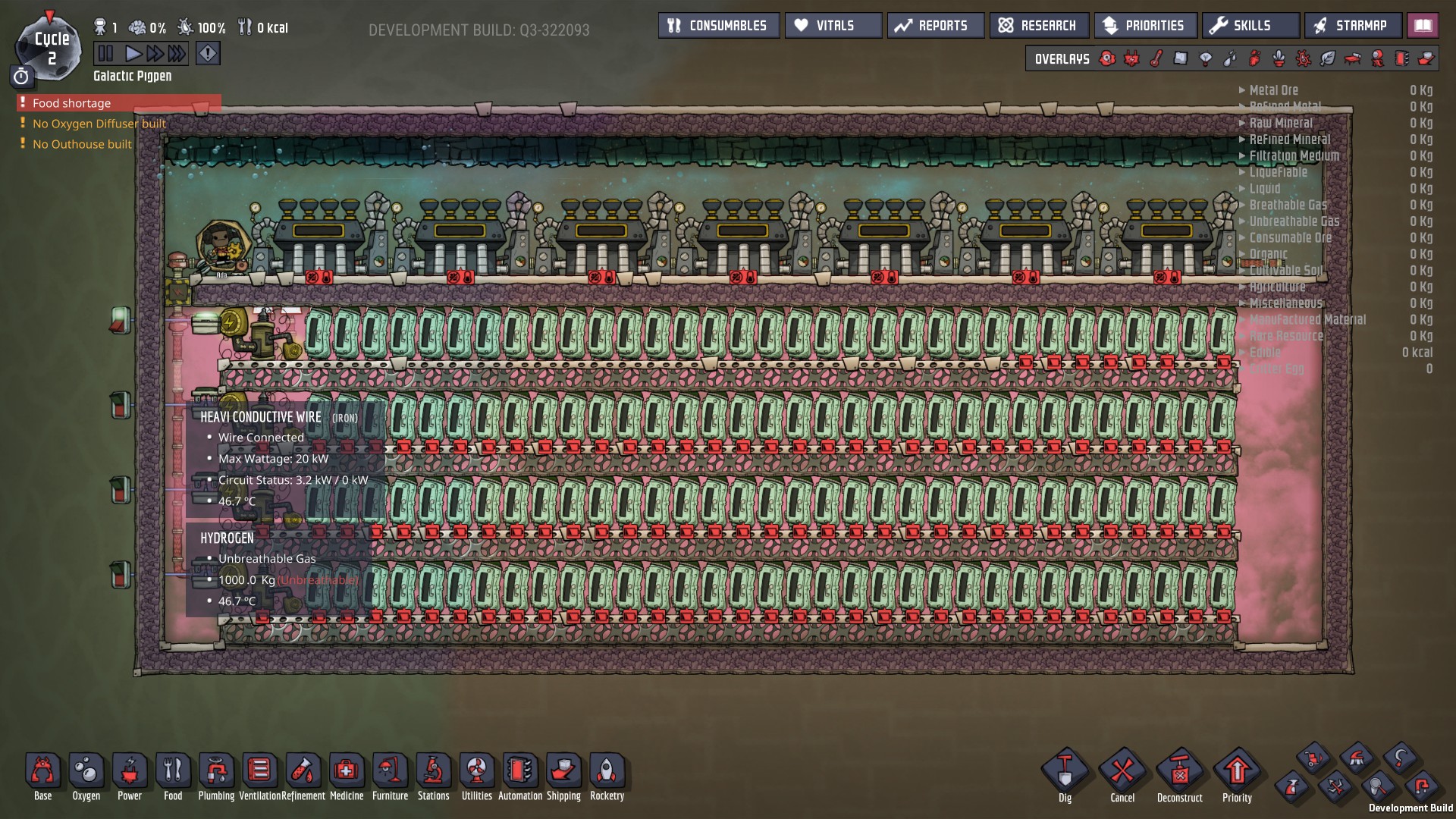Open the Starmap screen
The height and width of the screenshot is (819, 1456).
tap(1352, 26)
